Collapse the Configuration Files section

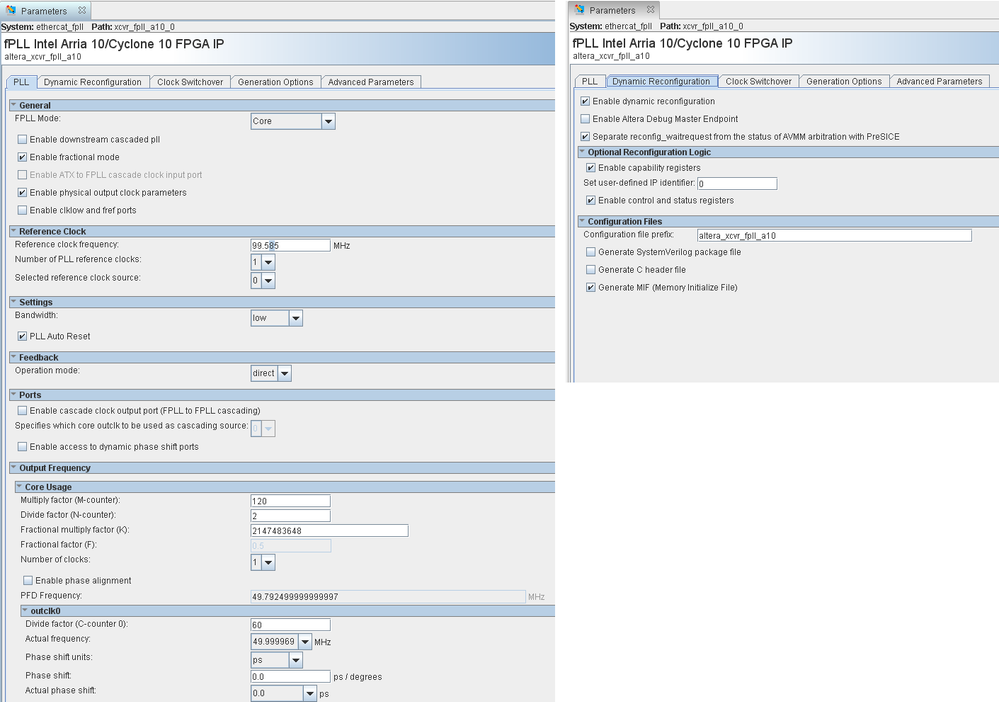582,221
